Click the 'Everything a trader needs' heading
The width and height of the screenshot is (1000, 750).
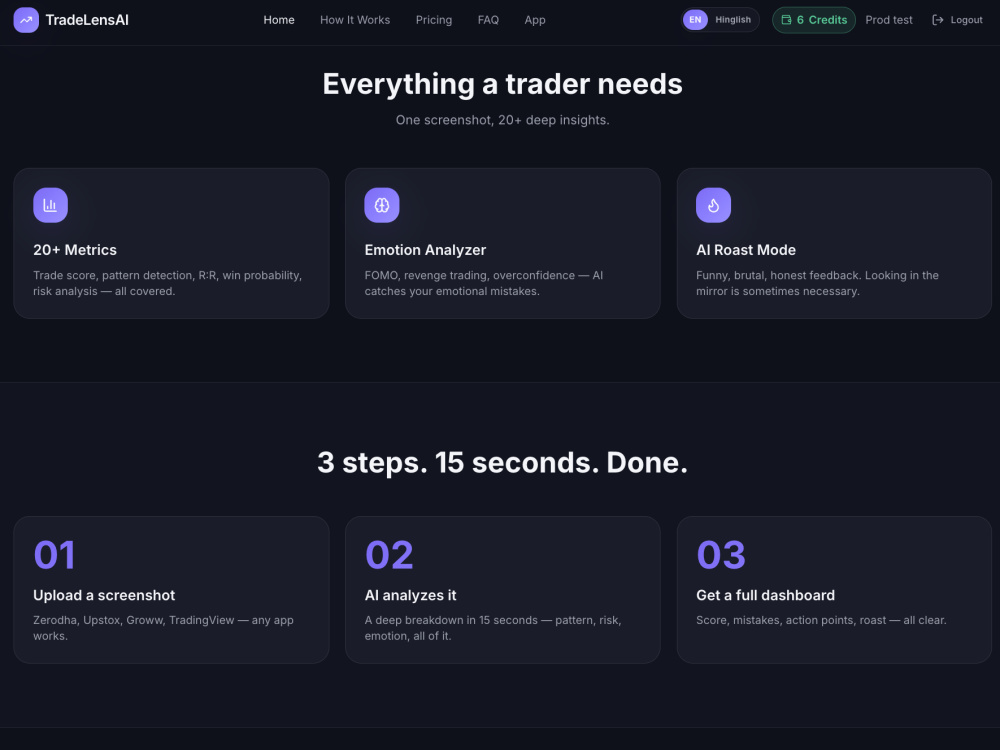pos(503,84)
